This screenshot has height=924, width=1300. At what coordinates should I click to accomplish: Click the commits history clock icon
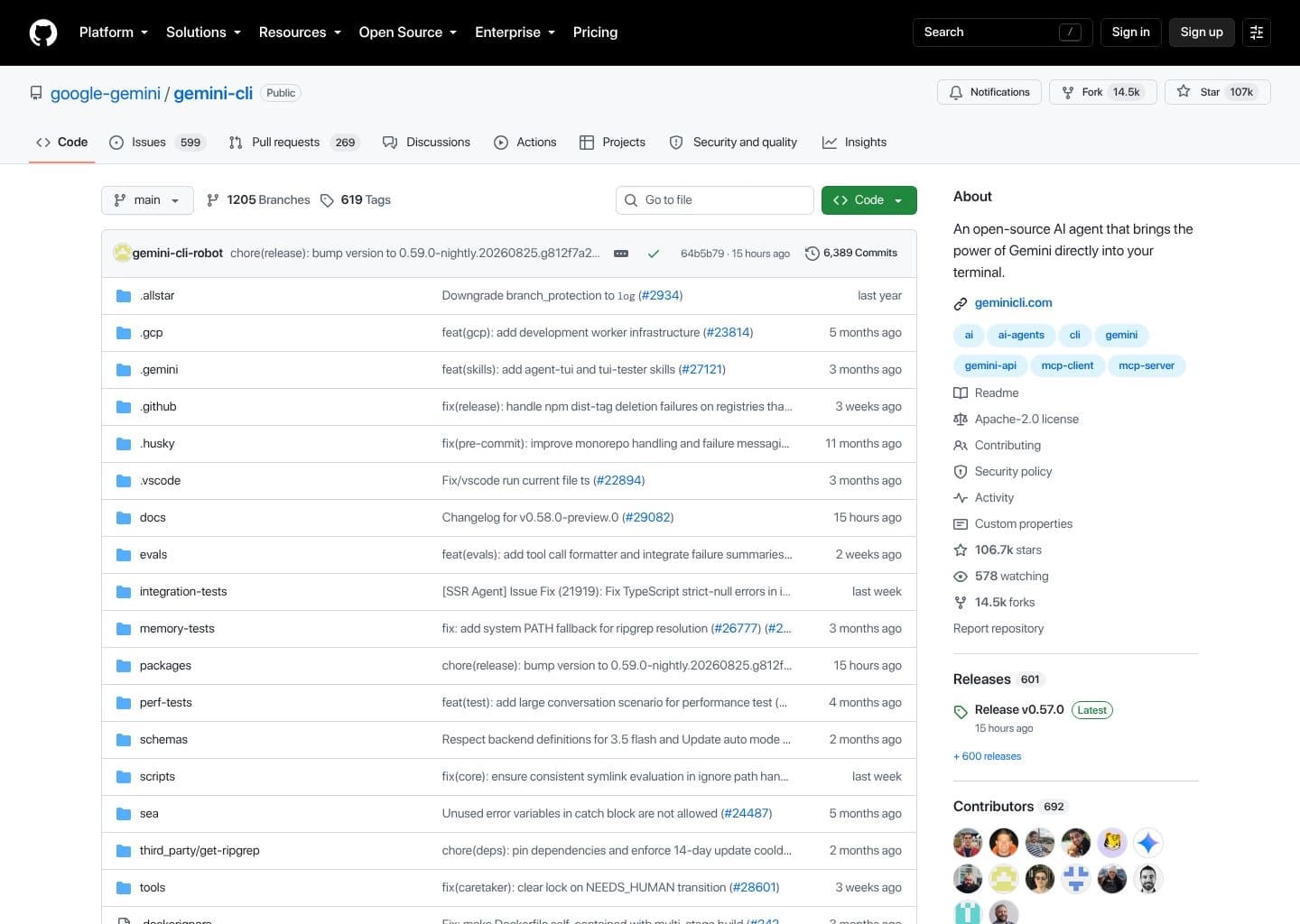click(812, 254)
